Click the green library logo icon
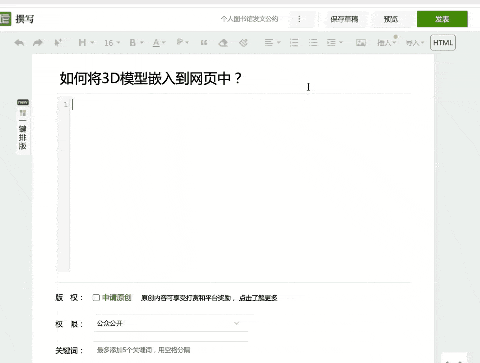Image resolution: width=480 pixels, height=363 pixels. click(5, 19)
